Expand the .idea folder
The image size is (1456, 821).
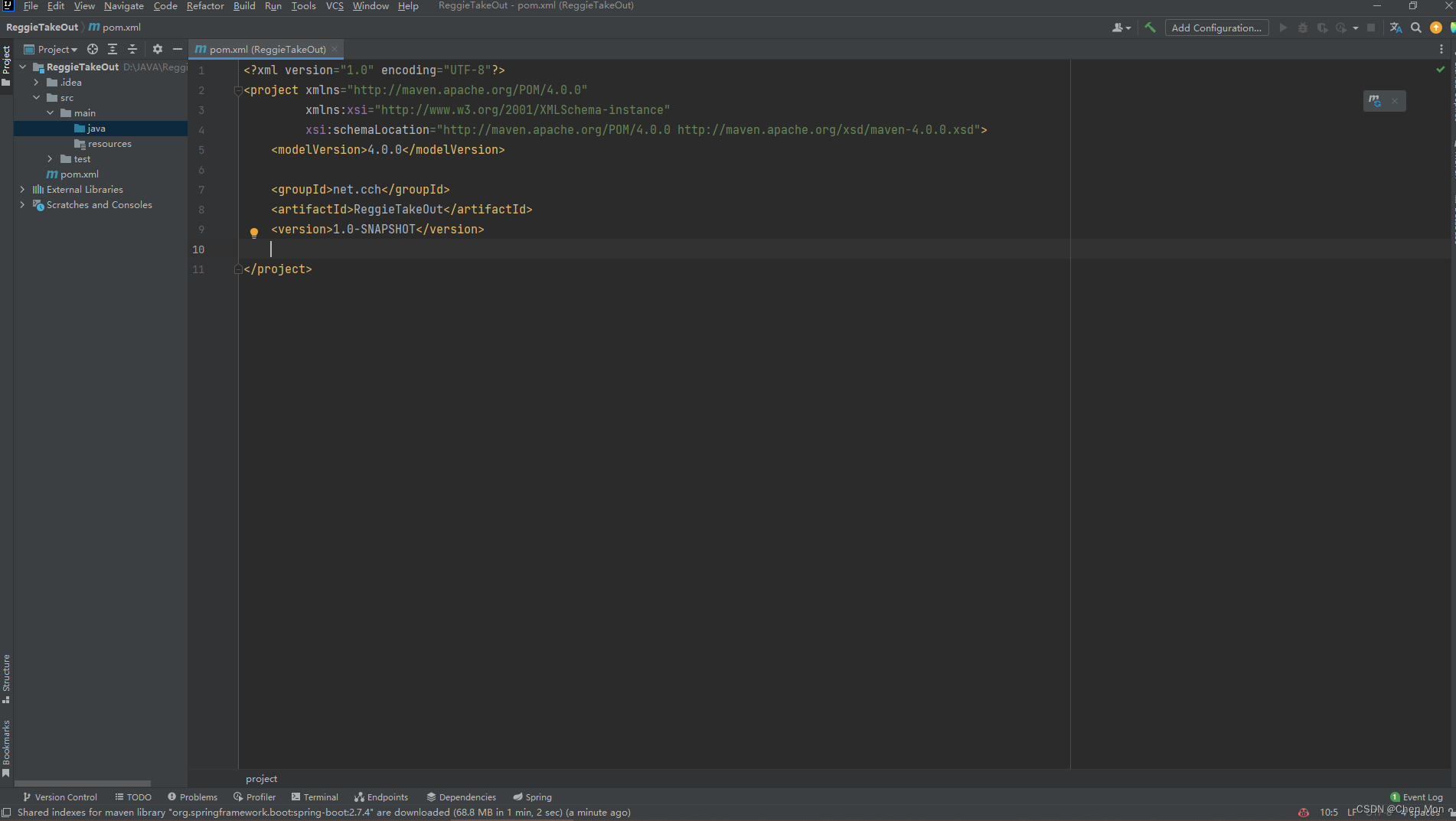pos(36,83)
